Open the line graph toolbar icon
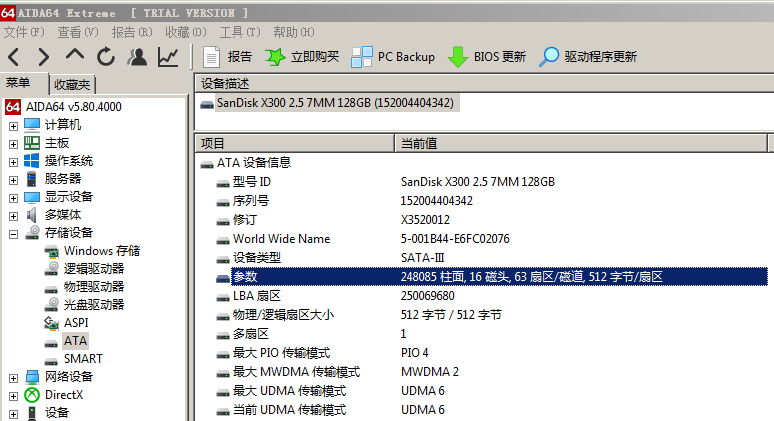 [168, 57]
